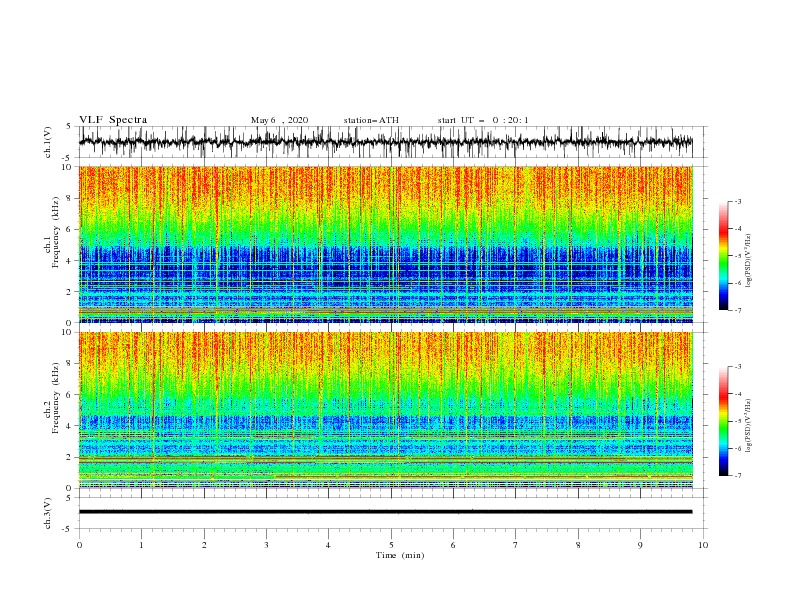Click the "-5" tick on ch.3(V) axis
The image size is (792, 612).
click(x=68, y=529)
